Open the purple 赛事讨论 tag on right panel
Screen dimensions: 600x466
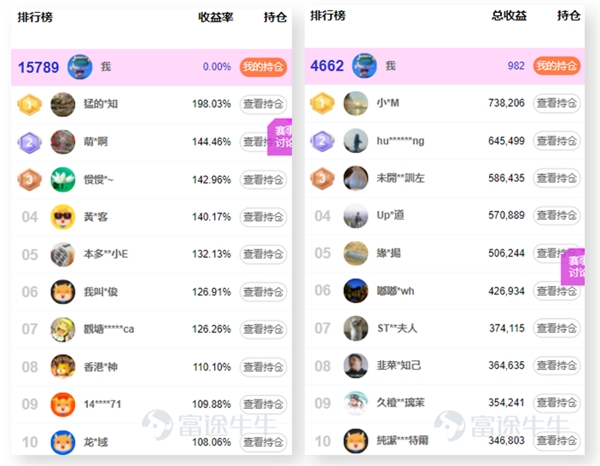573,267
